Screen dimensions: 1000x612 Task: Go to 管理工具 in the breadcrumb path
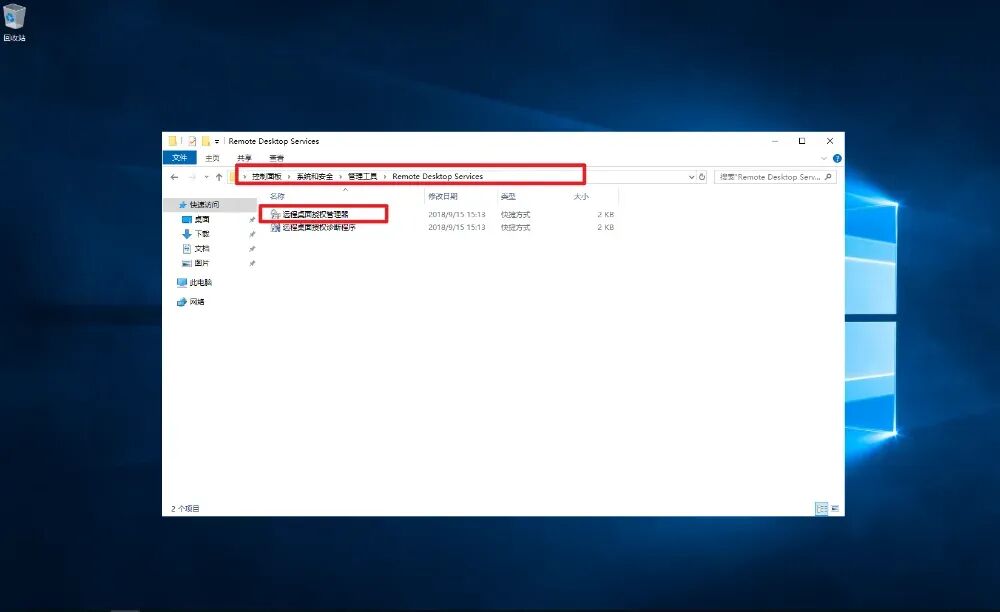click(362, 177)
